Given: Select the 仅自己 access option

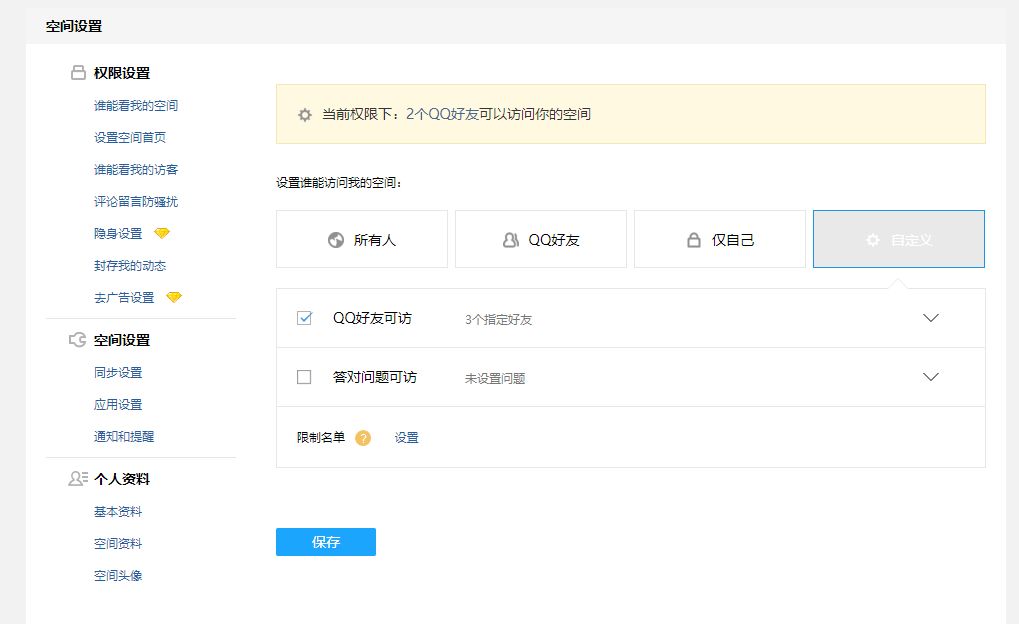Looking at the screenshot, I should coord(720,240).
